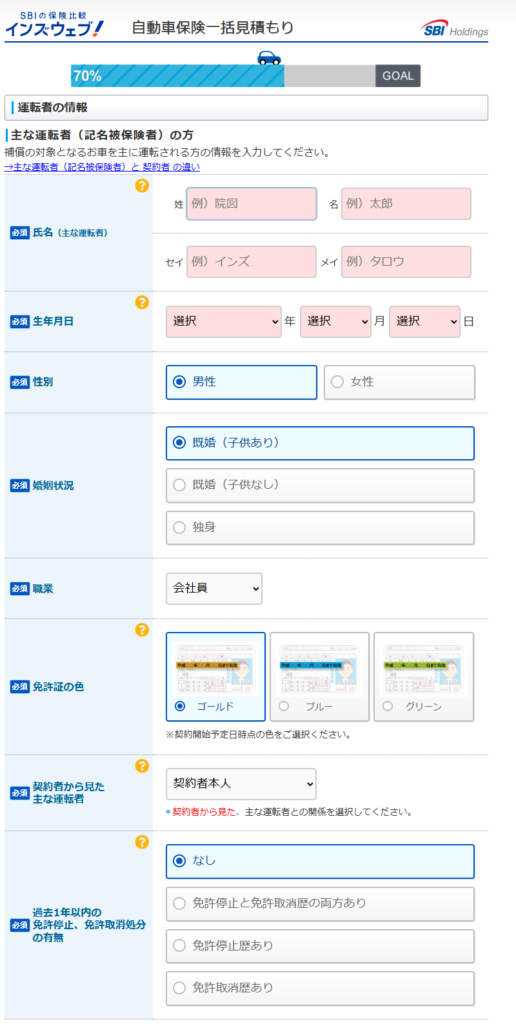The height and width of the screenshot is (1024, 516).
Task: Click the グリーン license card image
Action: pos(423,667)
